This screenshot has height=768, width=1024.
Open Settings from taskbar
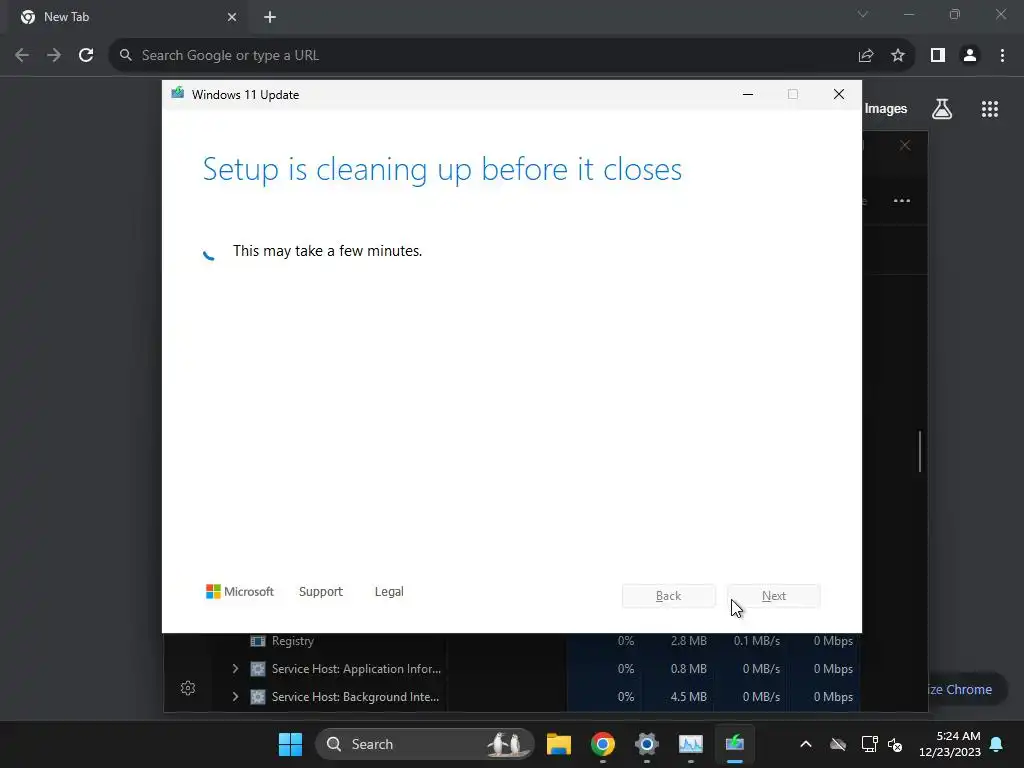(x=647, y=744)
